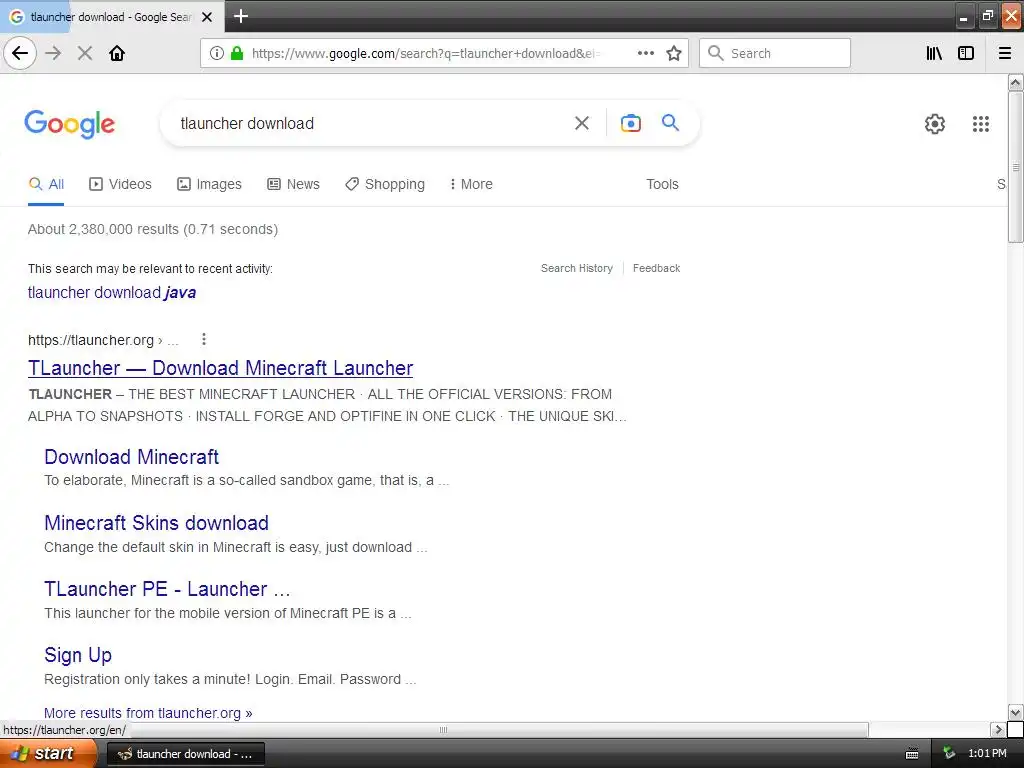Image resolution: width=1024 pixels, height=768 pixels.
Task: Click the vertical scrollbar up arrow
Action: pos(1015,82)
